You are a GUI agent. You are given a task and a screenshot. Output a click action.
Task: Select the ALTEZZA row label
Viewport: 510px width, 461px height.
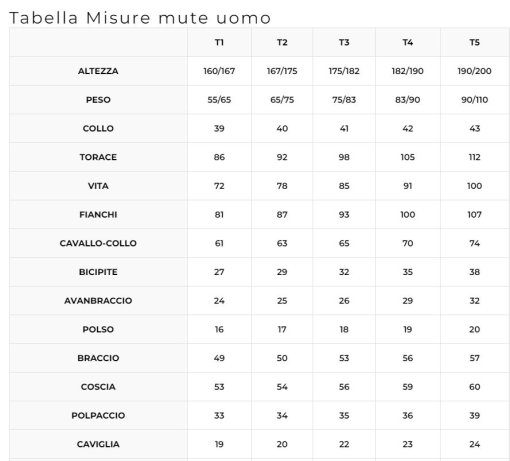98,71
